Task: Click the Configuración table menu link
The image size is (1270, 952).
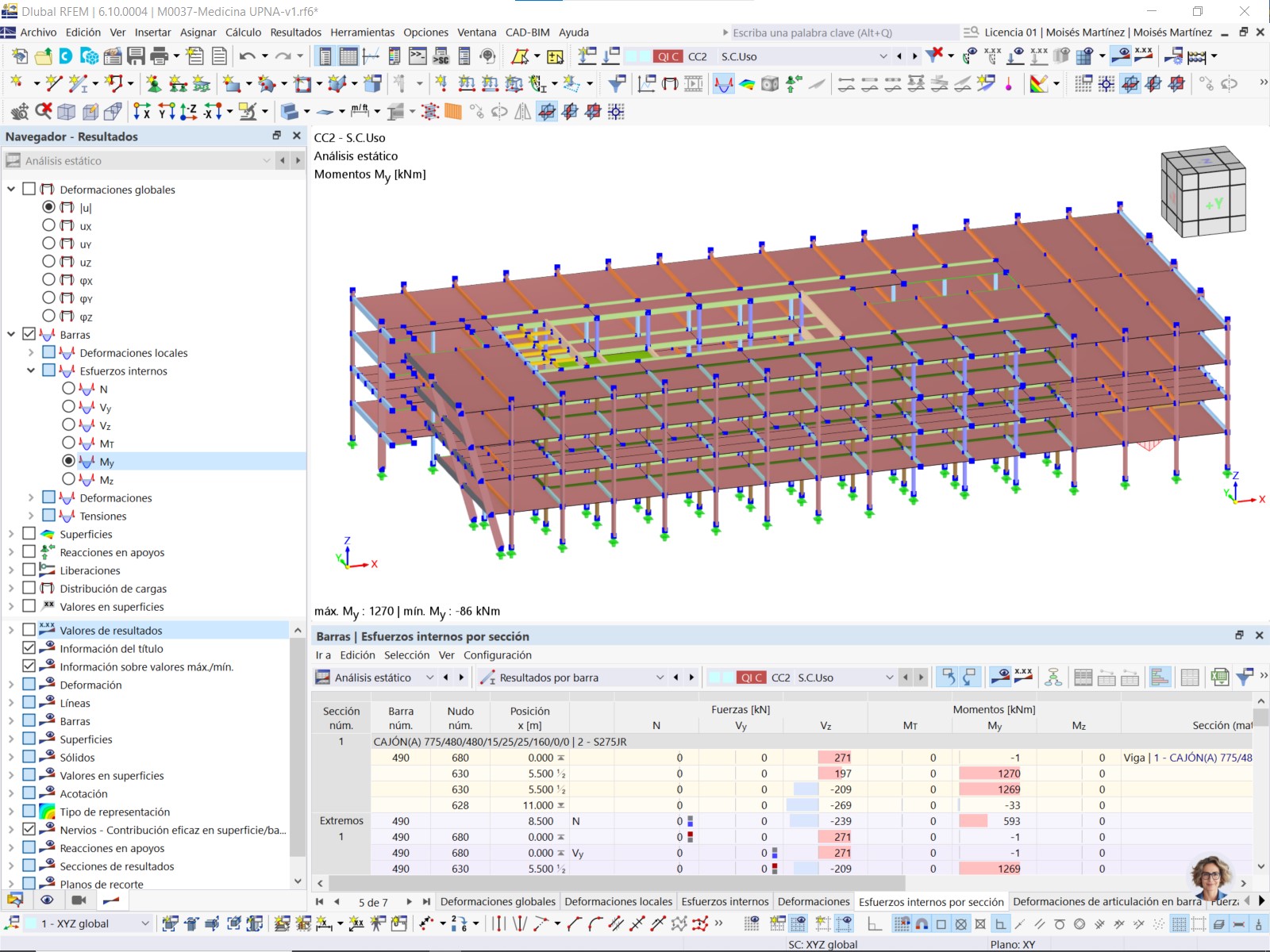Action: [498, 655]
